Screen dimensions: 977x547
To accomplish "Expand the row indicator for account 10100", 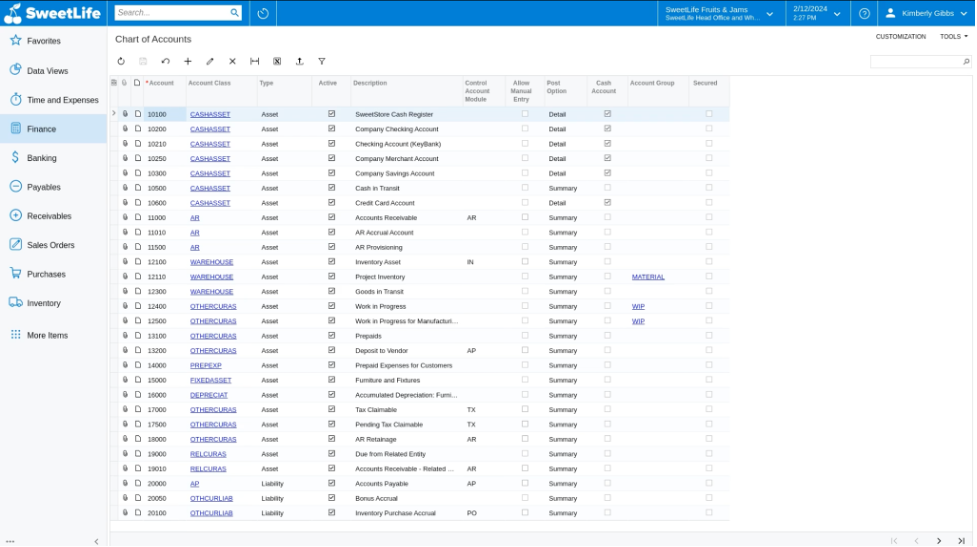I will (114, 114).
